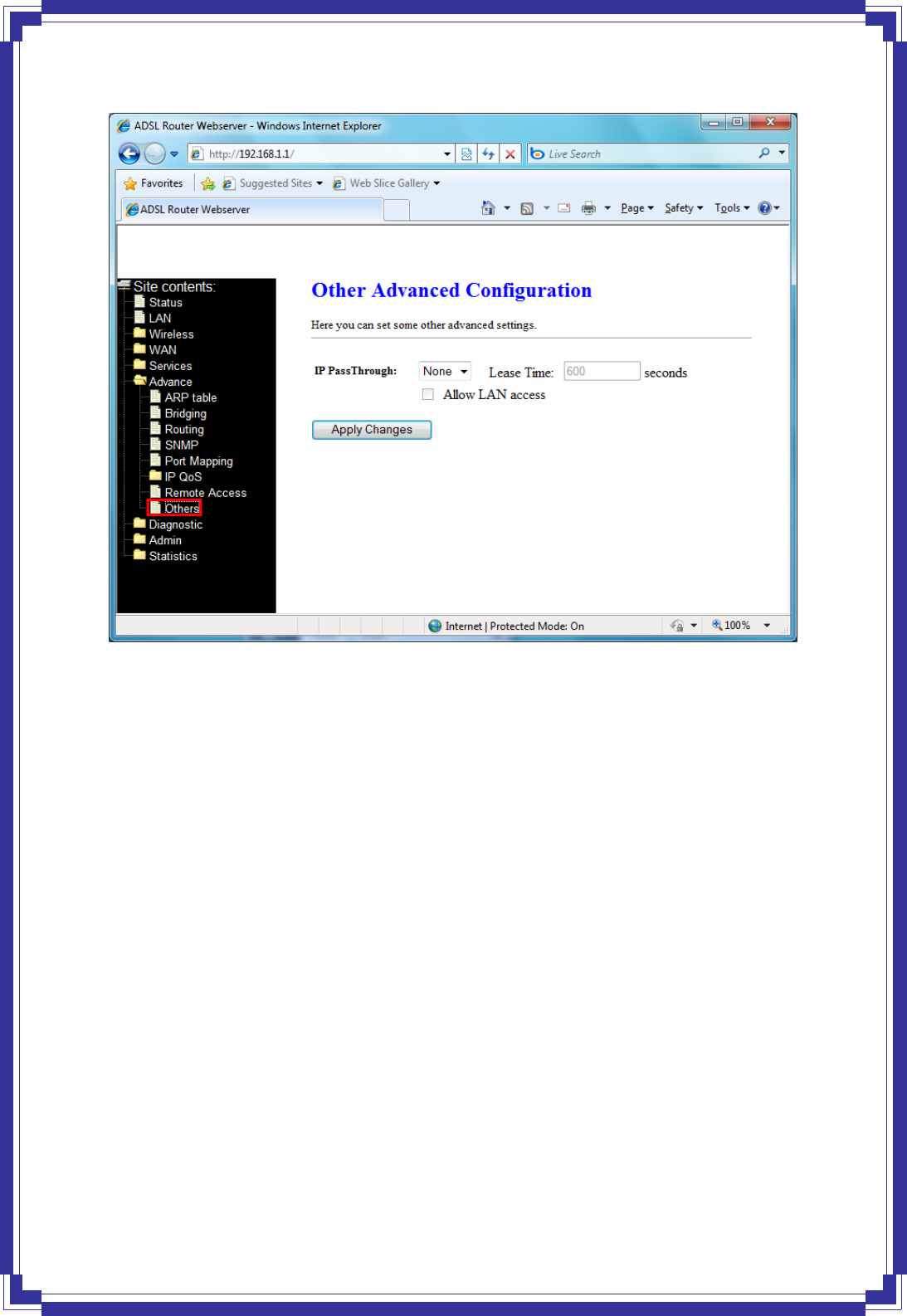
Task: Click the browser Back arrow button
Action: (129, 154)
